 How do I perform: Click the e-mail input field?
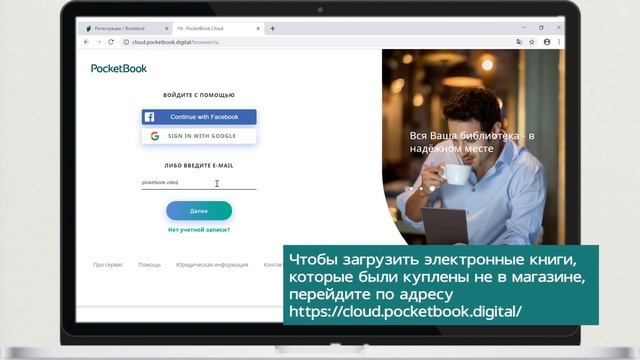click(199, 183)
